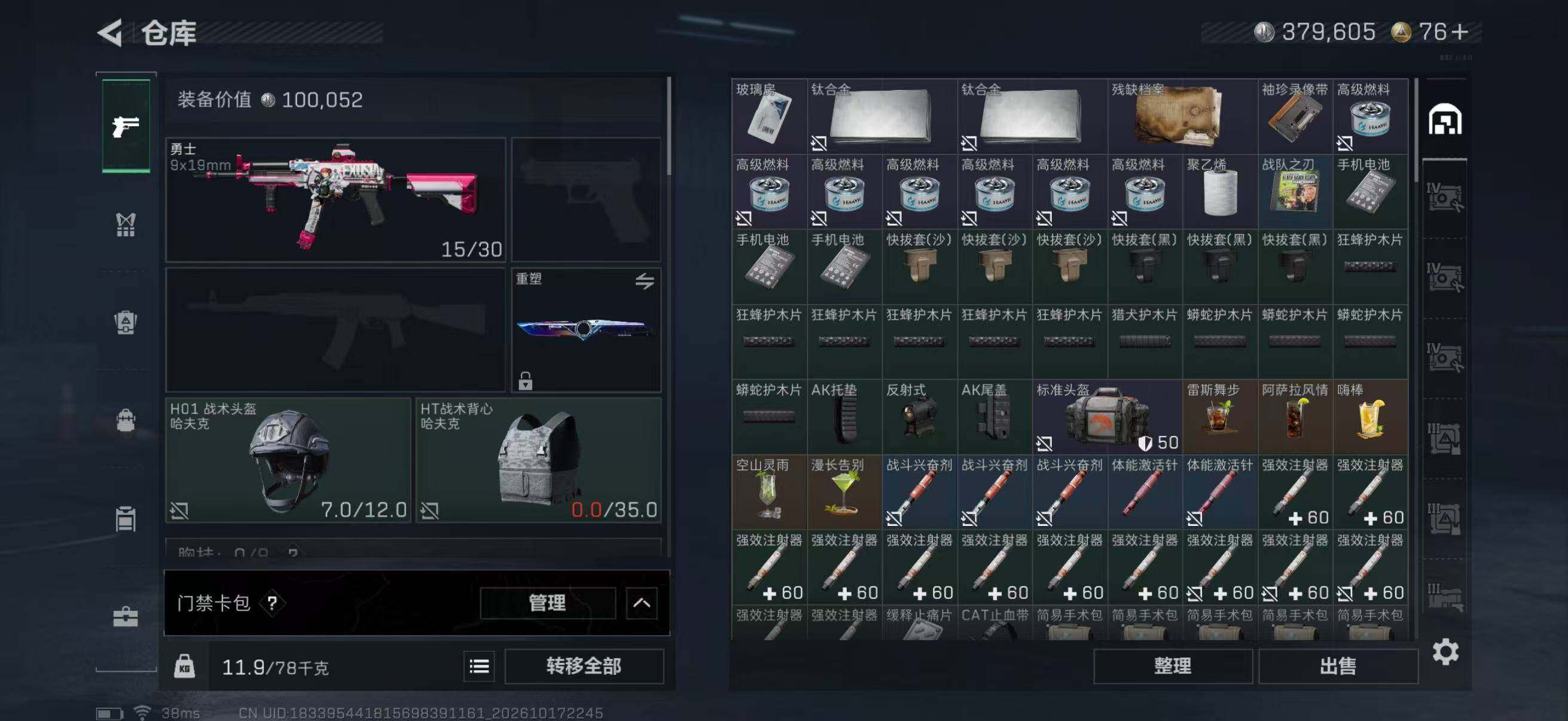Open the briefcase tab in the left sidebar
This screenshot has height=721, width=1568.
tap(126, 616)
